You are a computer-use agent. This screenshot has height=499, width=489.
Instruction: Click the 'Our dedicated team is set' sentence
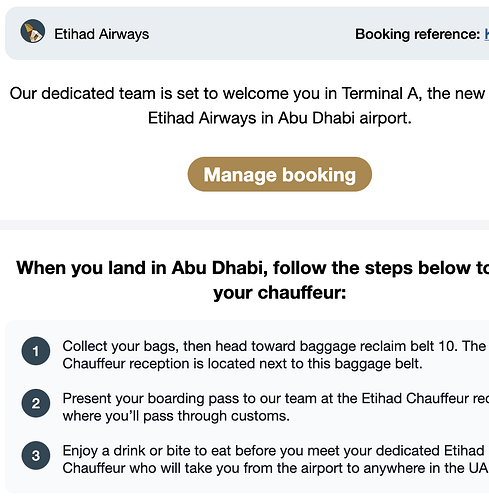point(247,93)
